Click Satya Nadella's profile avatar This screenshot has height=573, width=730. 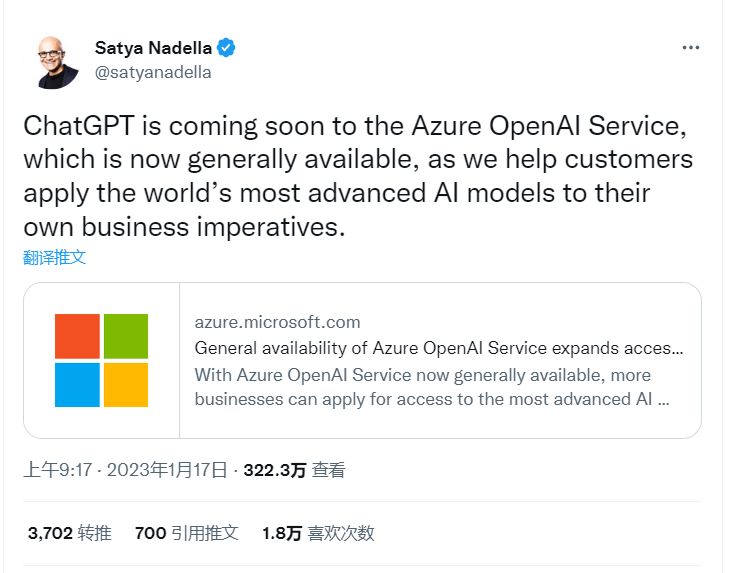pos(57,60)
